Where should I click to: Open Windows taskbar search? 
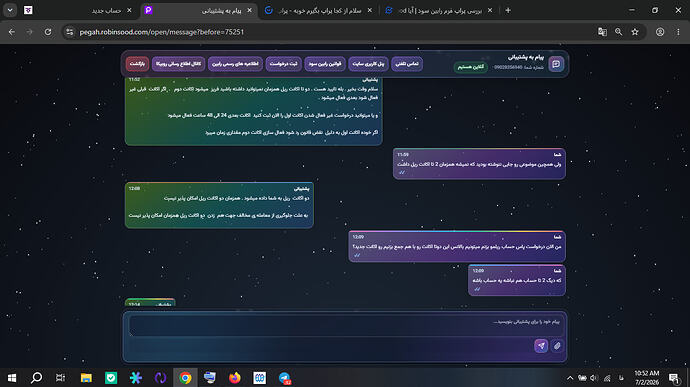(x=37, y=378)
